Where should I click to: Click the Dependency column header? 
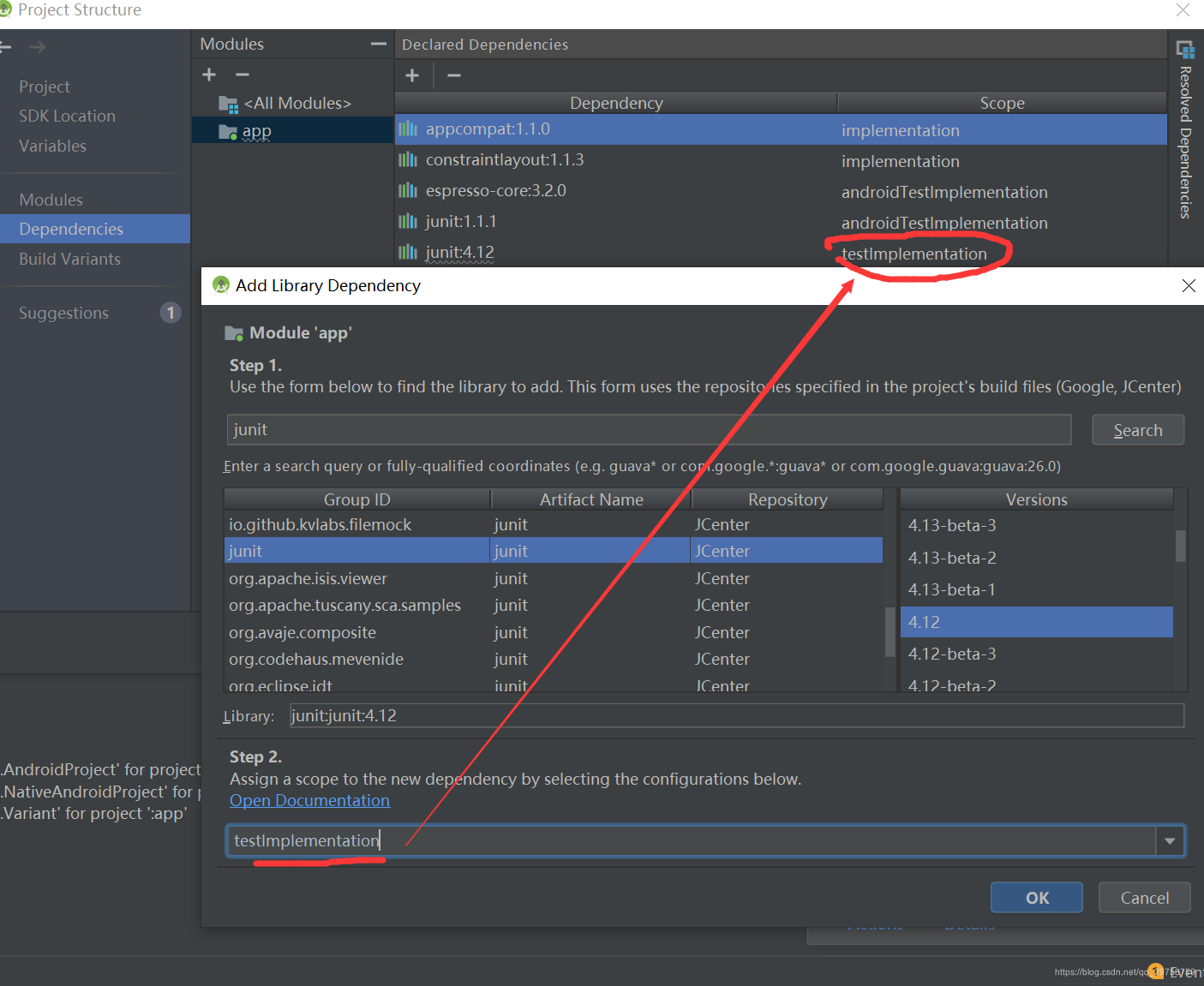point(616,103)
